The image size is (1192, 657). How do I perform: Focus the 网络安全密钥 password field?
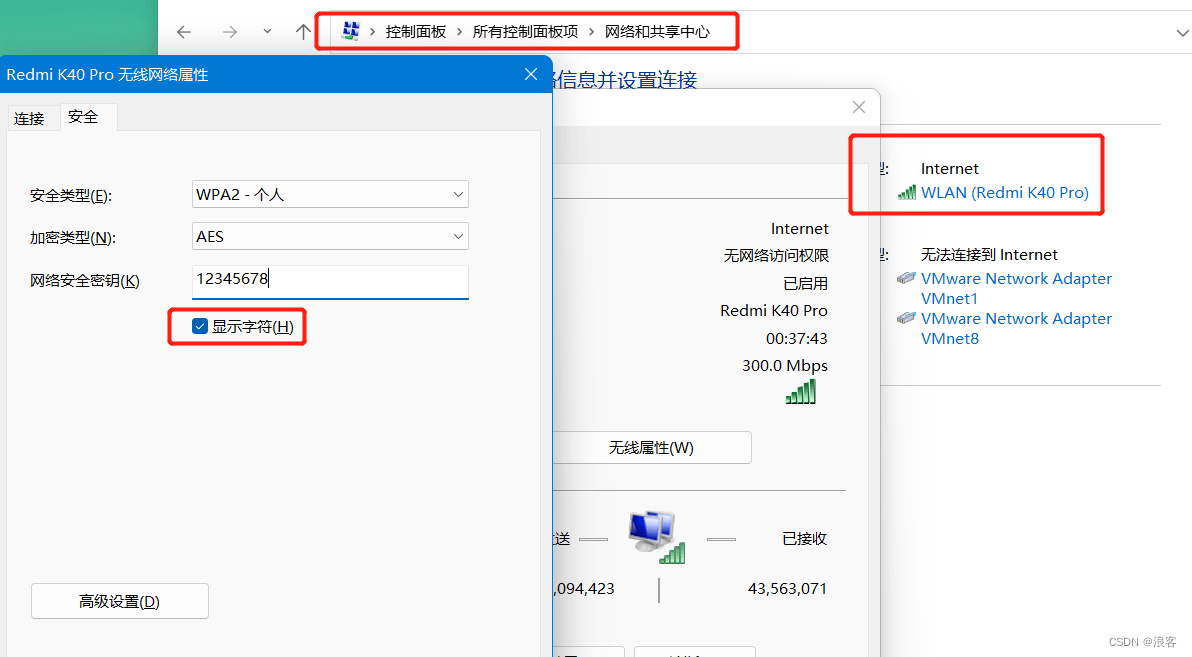point(330,281)
